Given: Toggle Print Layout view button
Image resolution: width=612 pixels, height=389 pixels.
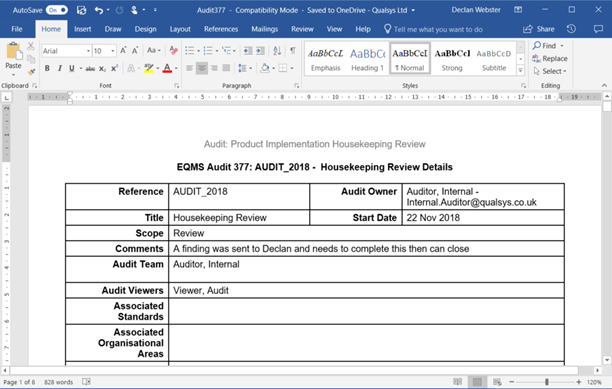Looking at the screenshot, I should pyautogui.click(x=477, y=382).
